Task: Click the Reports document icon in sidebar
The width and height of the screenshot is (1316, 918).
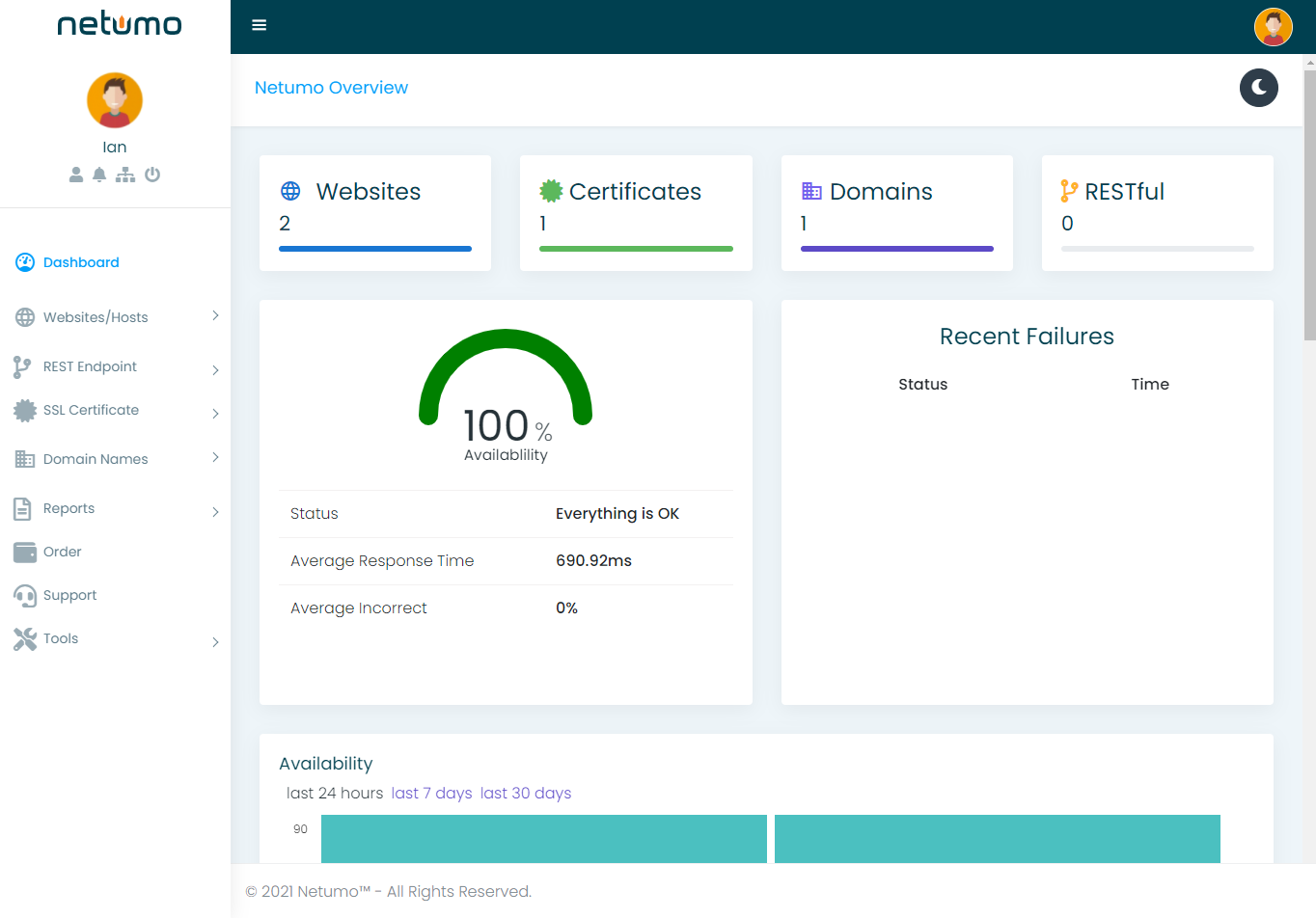Action: point(23,508)
